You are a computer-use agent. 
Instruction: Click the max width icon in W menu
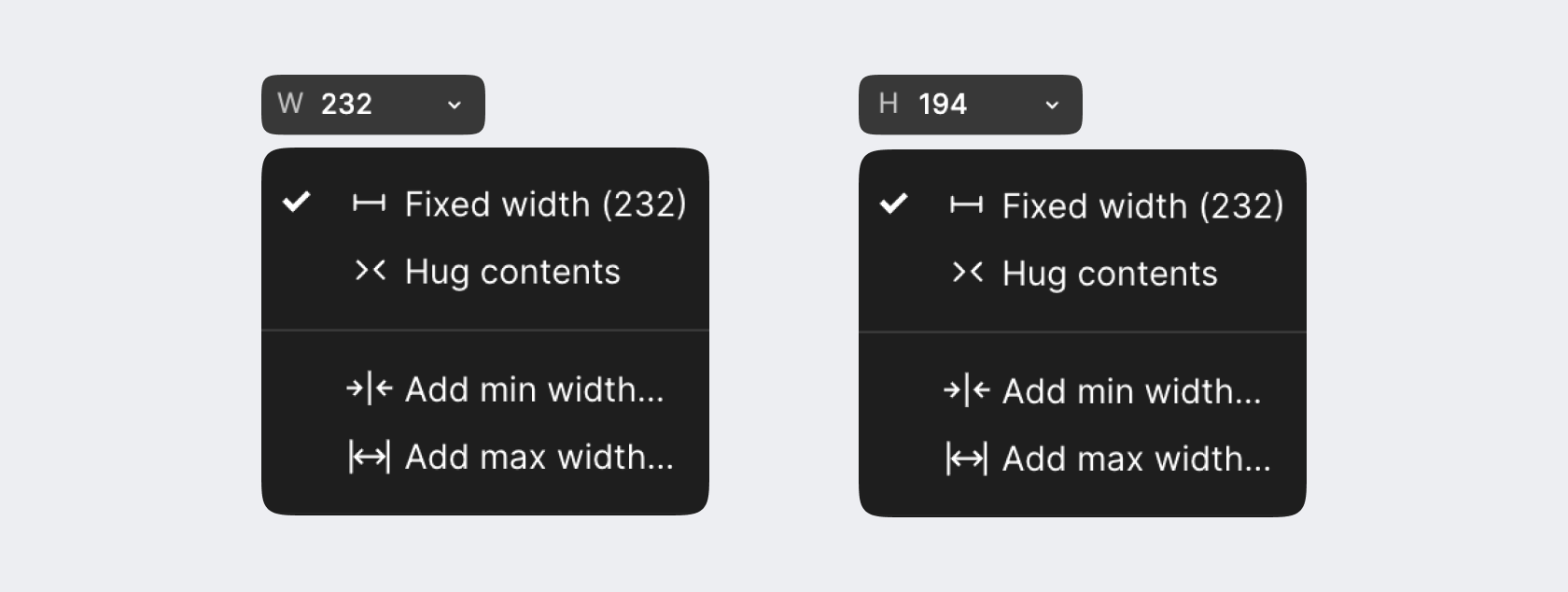coord(370,457)
